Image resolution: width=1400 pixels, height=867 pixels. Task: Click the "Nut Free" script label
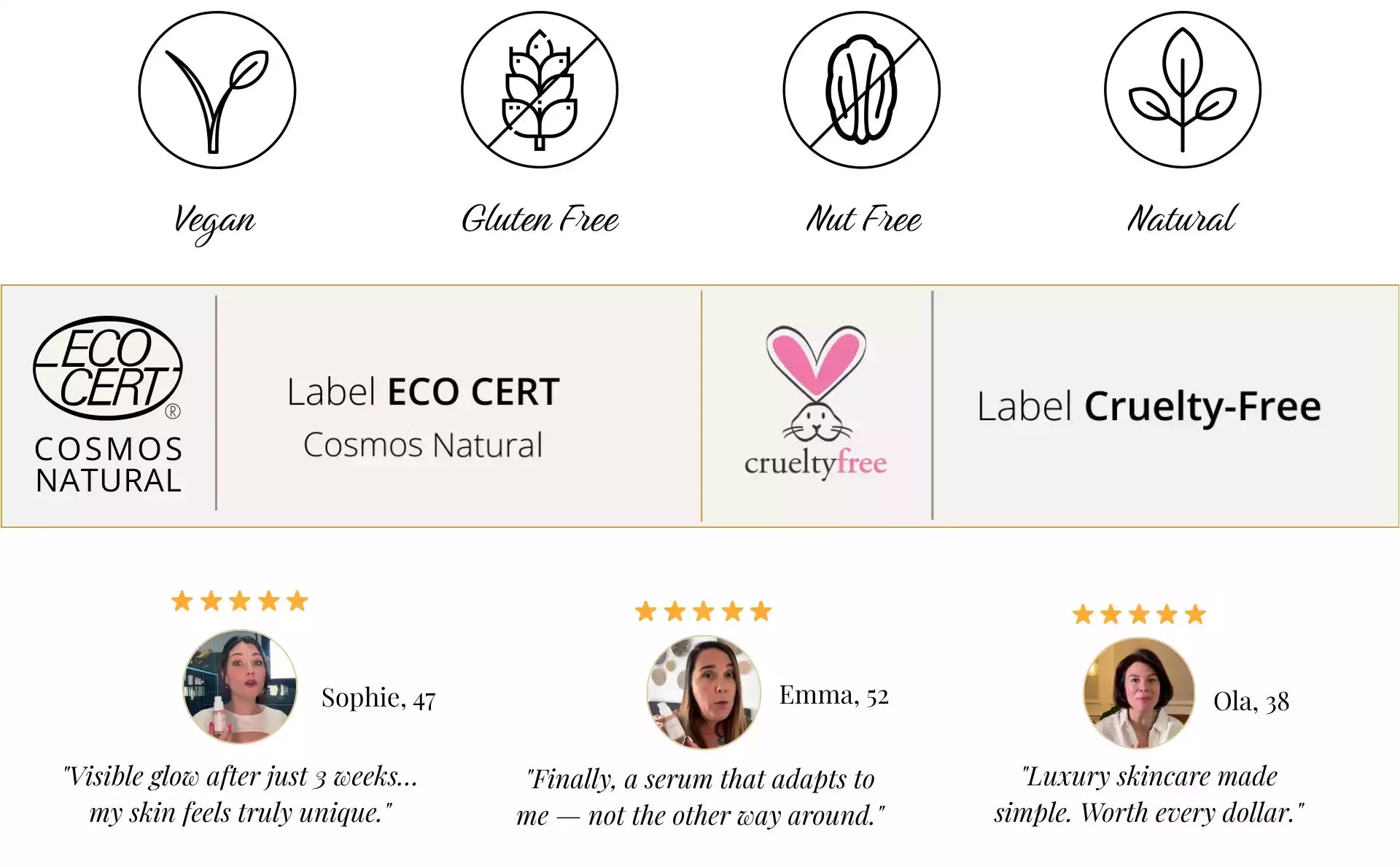pos(864,219)
